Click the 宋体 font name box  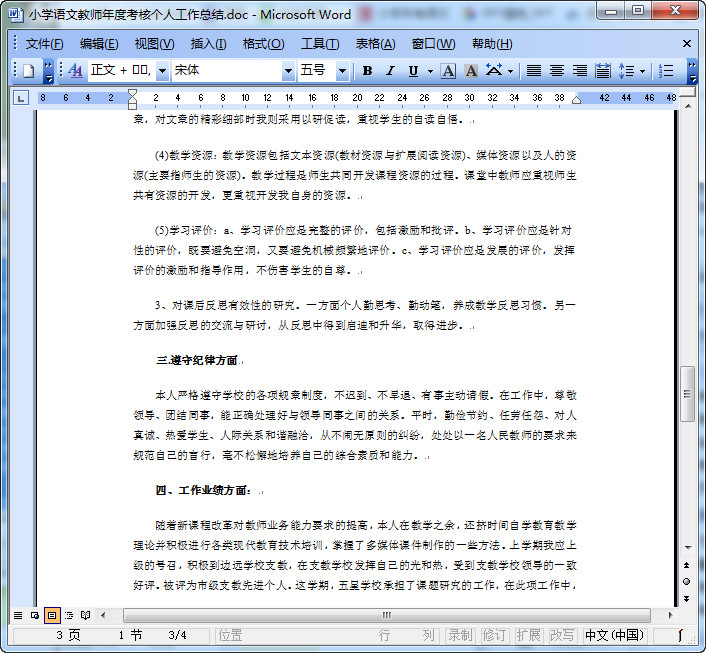pyautogui.click(x=227, y=71)
